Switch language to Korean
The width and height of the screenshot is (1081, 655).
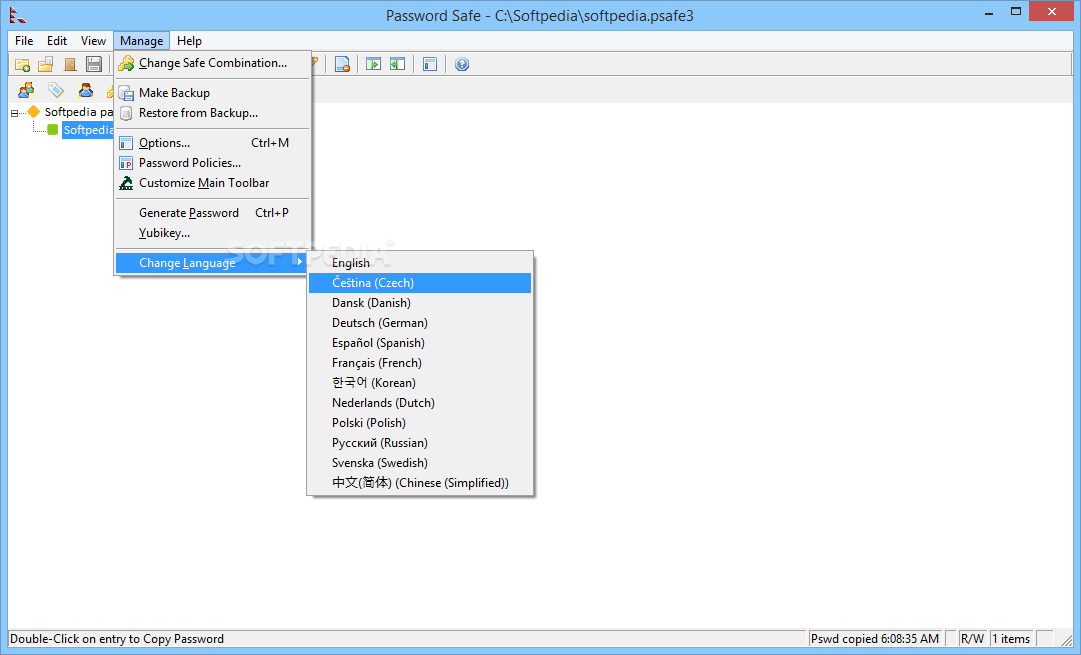click(x=420, y=383)
